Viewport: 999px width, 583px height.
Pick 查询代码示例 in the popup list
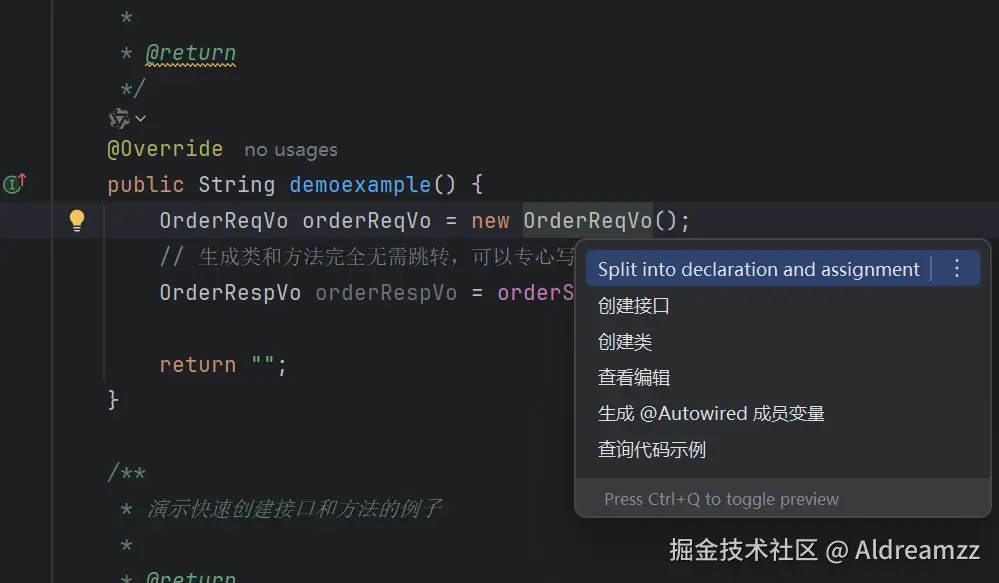point(652,450)
